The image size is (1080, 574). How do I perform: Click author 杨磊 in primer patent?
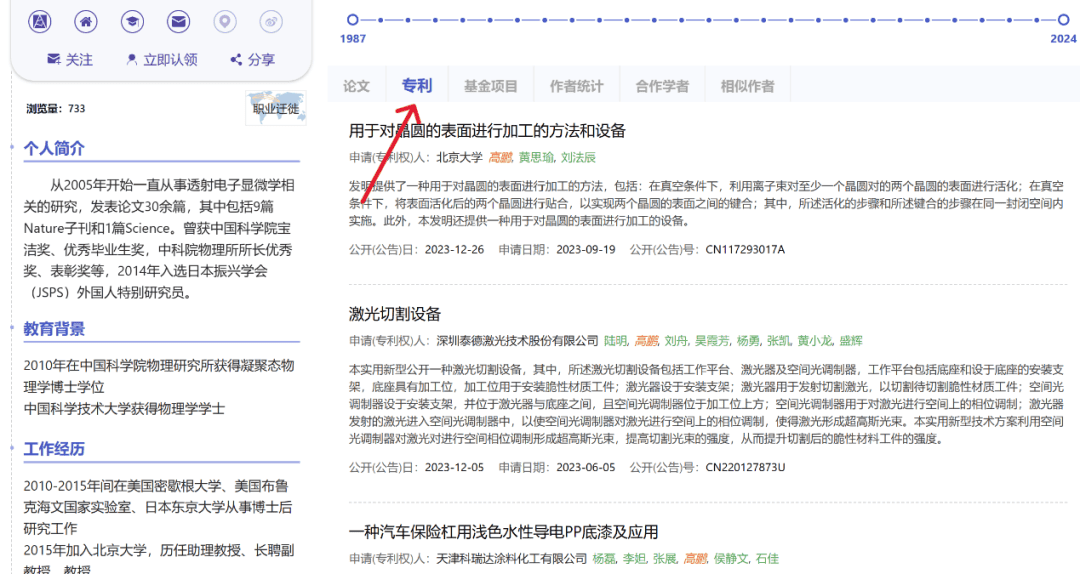coord(604,559)
